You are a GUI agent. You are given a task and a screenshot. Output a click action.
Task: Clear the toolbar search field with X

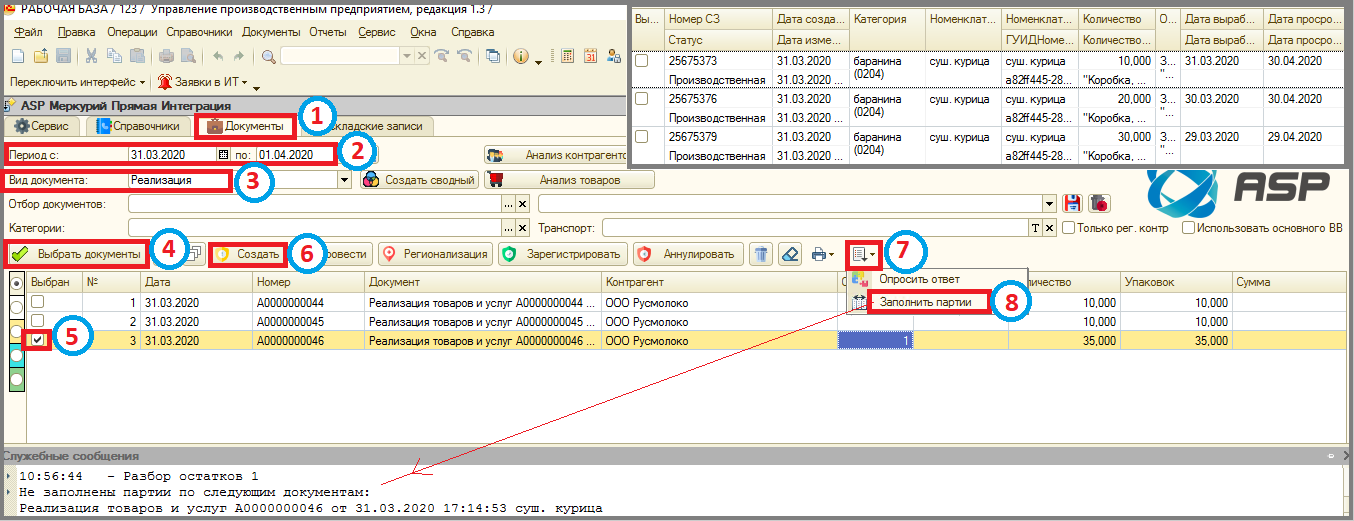(422, 56)
